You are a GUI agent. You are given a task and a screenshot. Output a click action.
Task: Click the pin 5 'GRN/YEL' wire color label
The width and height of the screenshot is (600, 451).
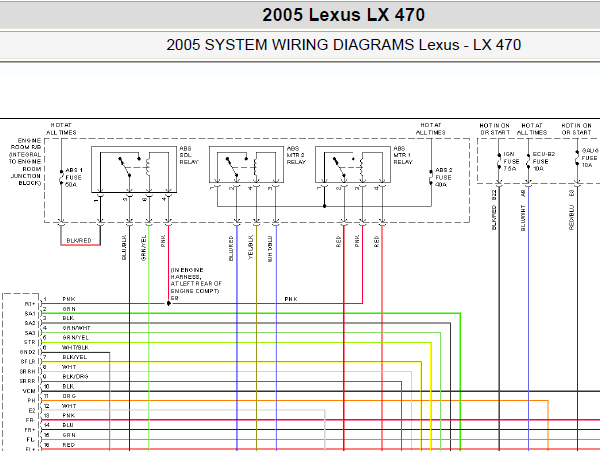click(76, 338)
